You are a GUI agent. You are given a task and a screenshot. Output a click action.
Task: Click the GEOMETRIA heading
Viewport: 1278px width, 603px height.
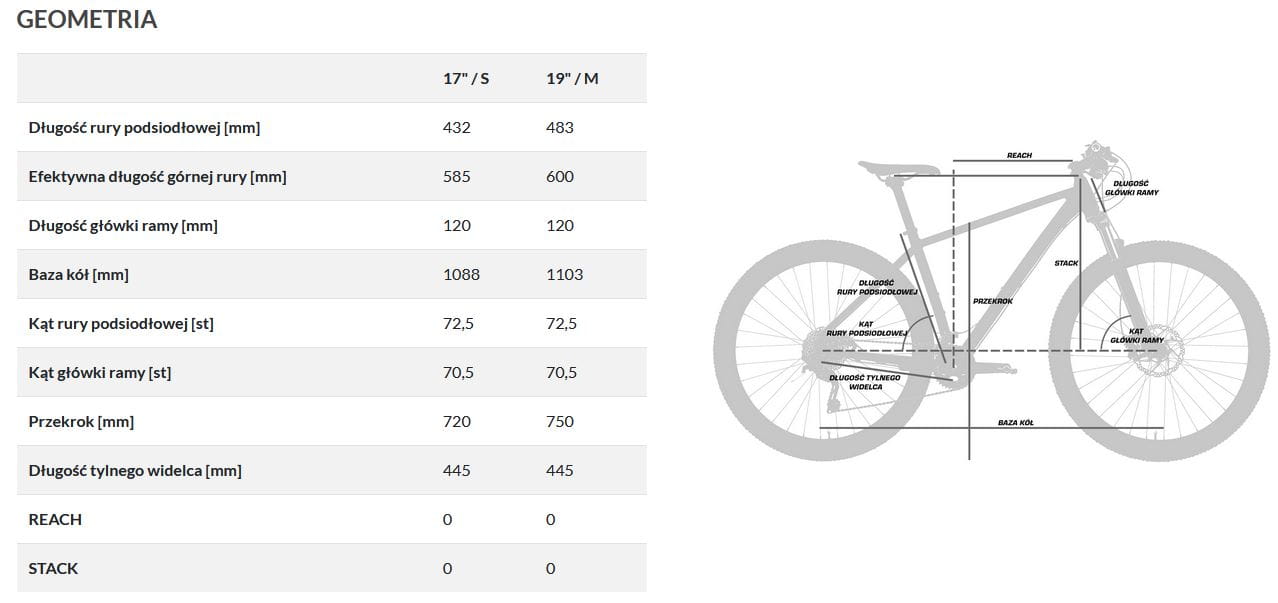[x=87, y=20]
